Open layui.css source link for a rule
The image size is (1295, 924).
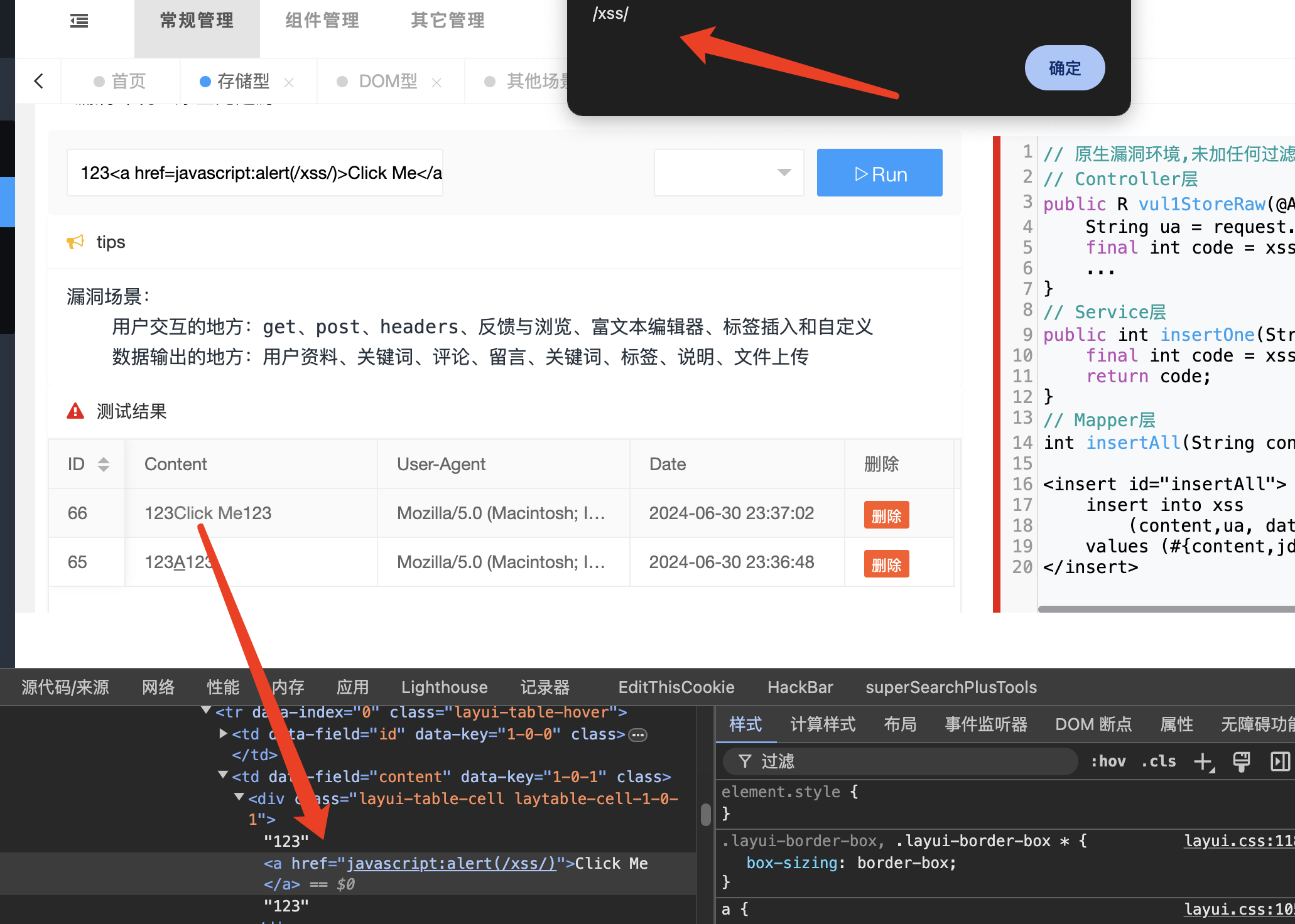[x=1239, y=909]
